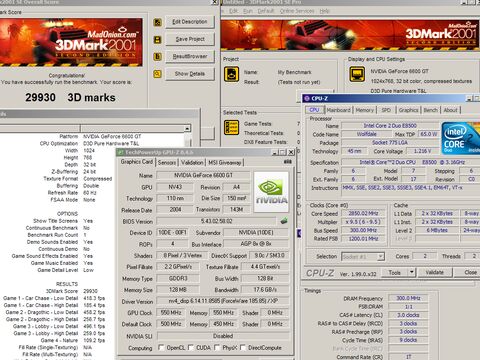Click the Memory Type GDDR3 field in GPU-Z
The image size is (480, 360).
[x=178, y=278]
